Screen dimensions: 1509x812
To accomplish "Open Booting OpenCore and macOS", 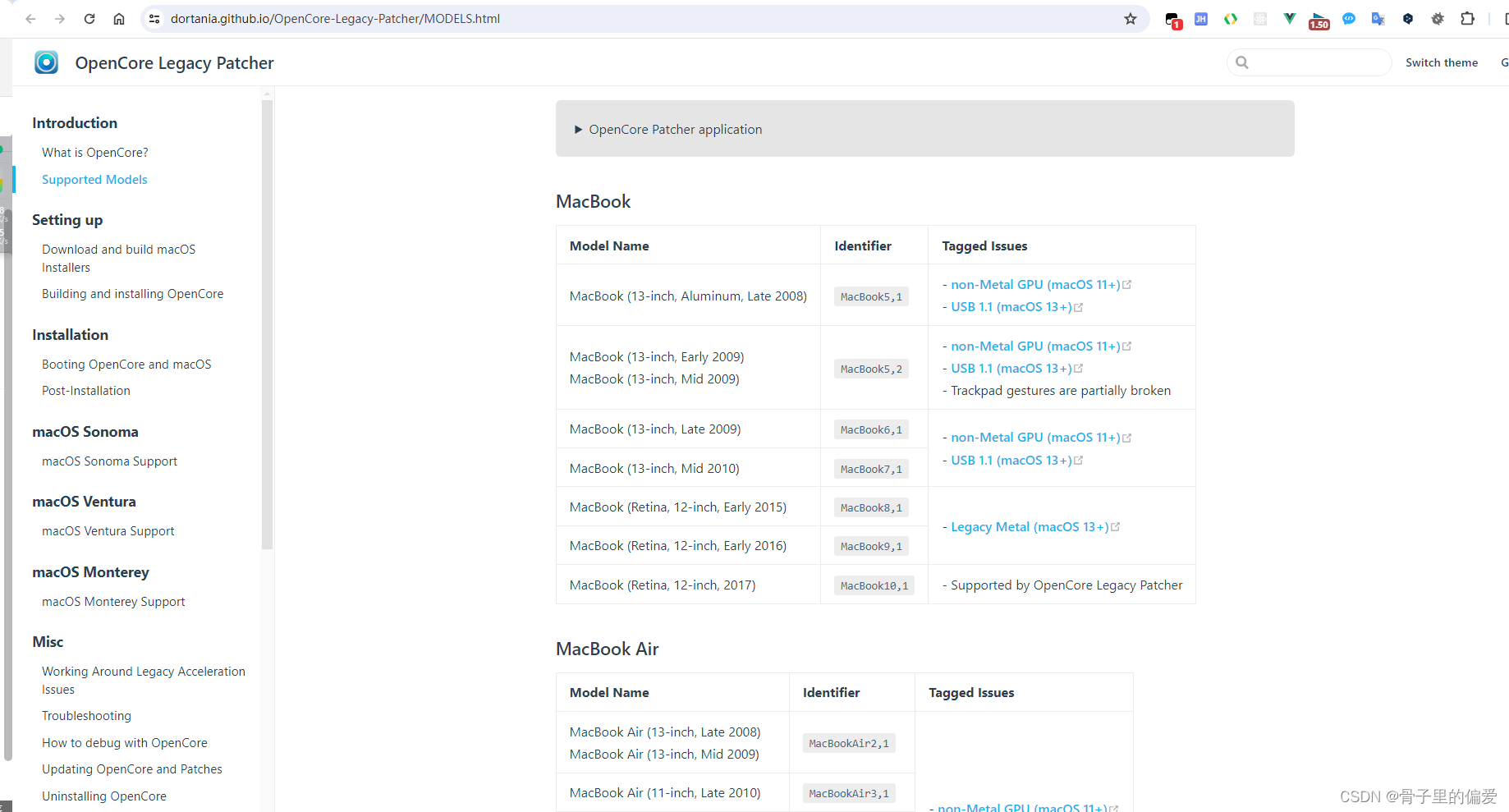I will pos(126,365).
